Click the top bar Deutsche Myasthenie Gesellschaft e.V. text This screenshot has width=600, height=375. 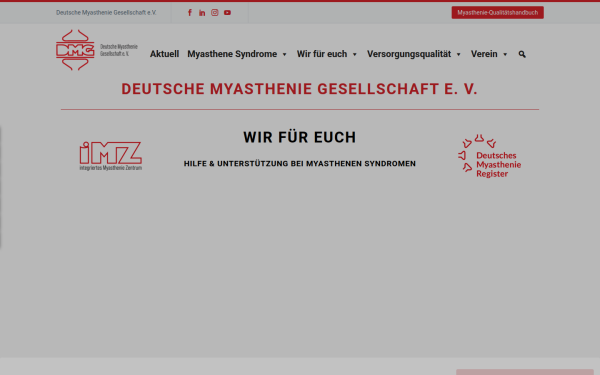pyautogui.click(x=106, y=13)
